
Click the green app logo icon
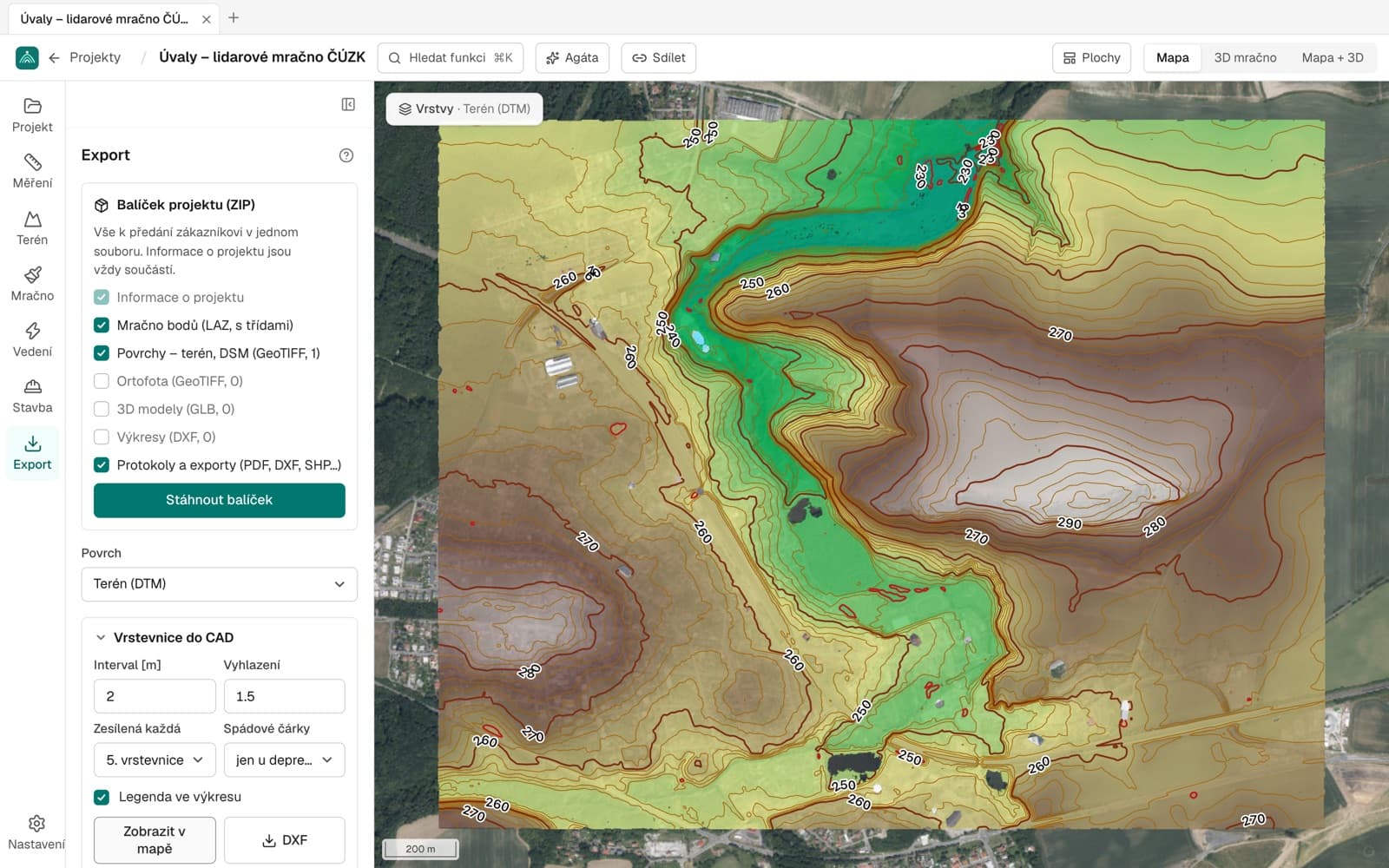pos(27,57)
